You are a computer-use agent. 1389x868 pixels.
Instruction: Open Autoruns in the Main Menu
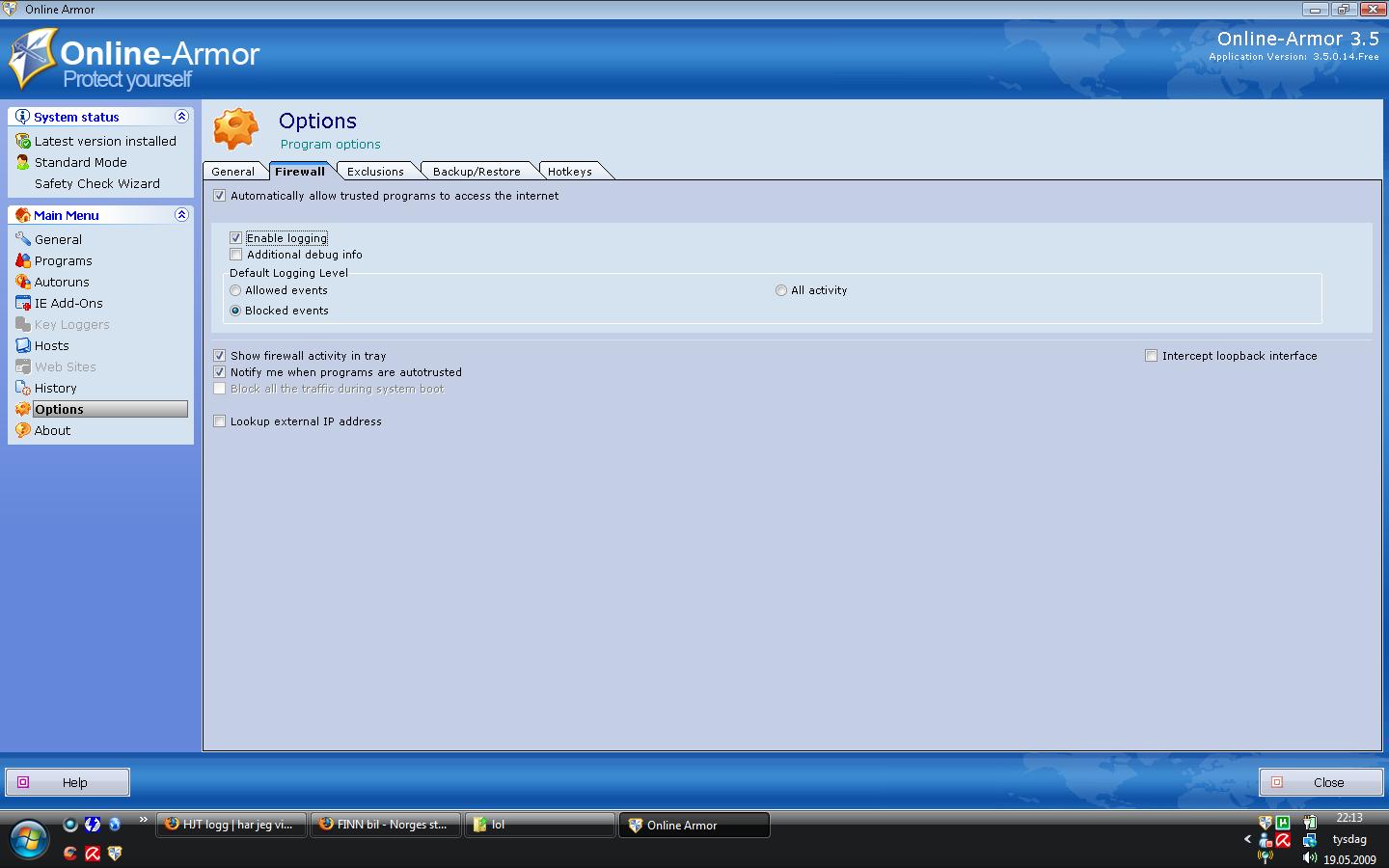click(x=62, y=282)
